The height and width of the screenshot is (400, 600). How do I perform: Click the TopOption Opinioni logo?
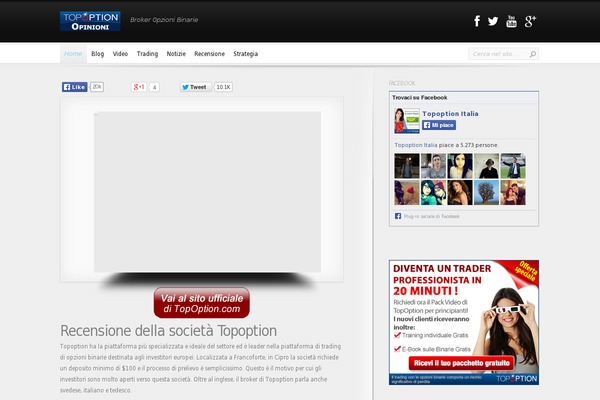90,21
